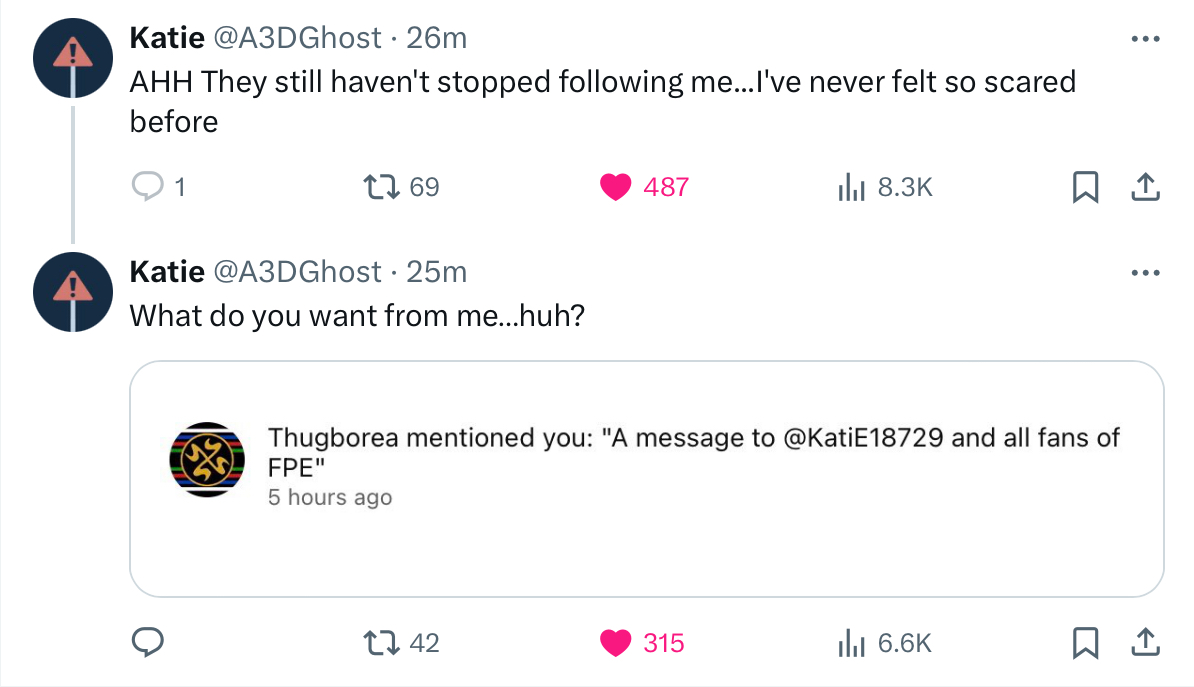Open more options for the first tweet

click(x=1144, y=39)
